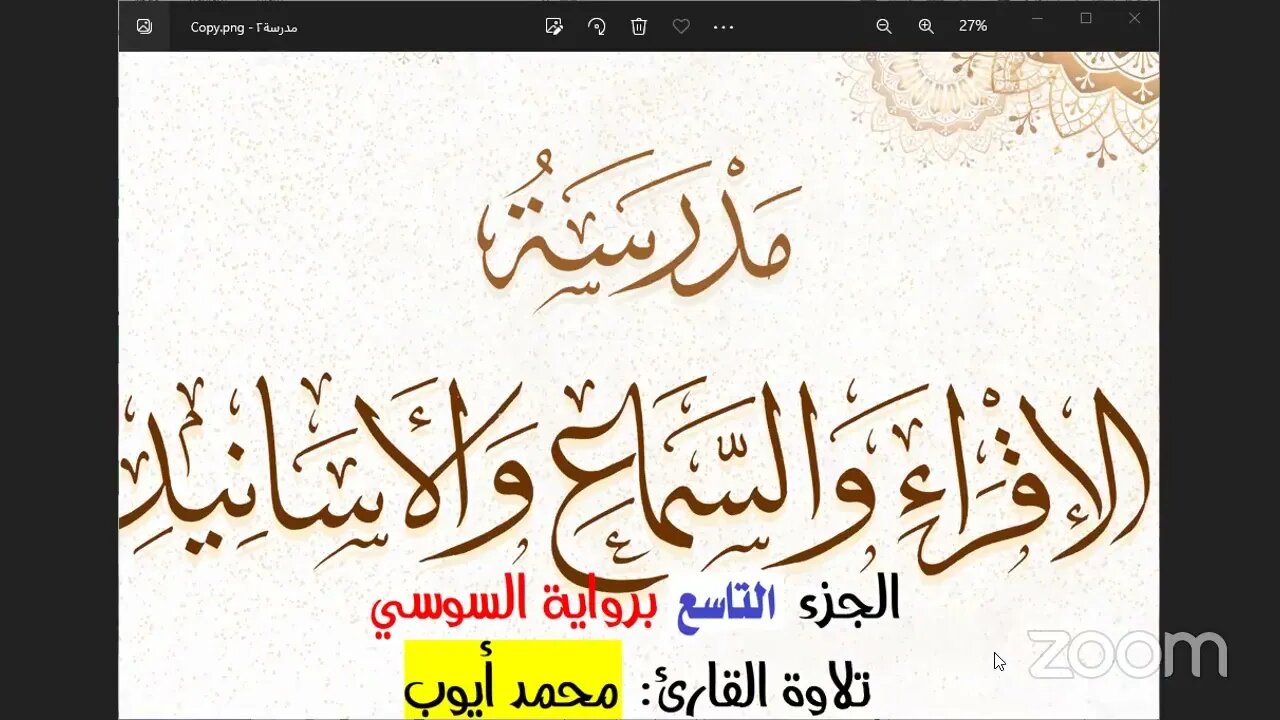The width and height of the screenshot is (1280, 720).
Task: Click the file name Copy.png title text
Action: point(244,27)
